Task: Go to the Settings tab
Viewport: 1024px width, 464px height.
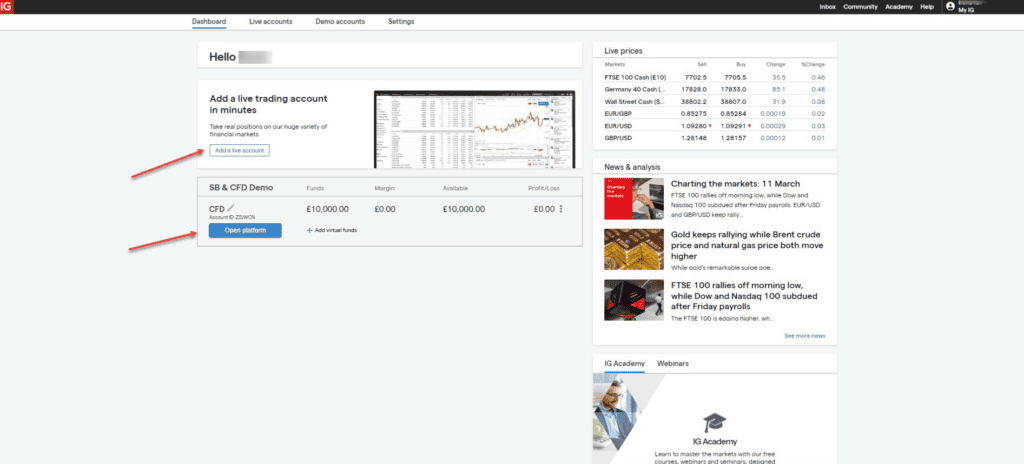Action: point(401,22)
